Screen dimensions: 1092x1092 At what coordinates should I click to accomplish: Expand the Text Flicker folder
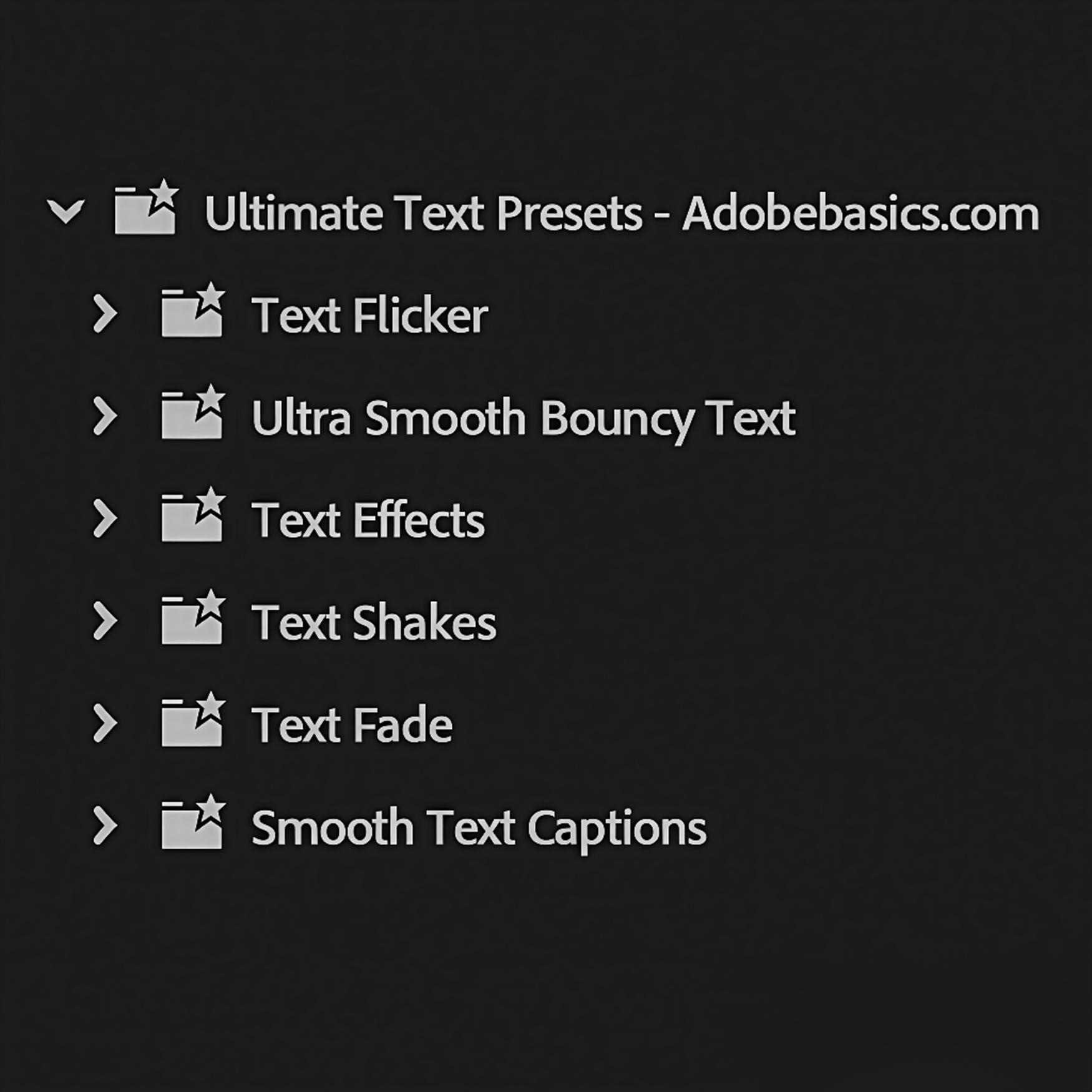tap(105, 315)
